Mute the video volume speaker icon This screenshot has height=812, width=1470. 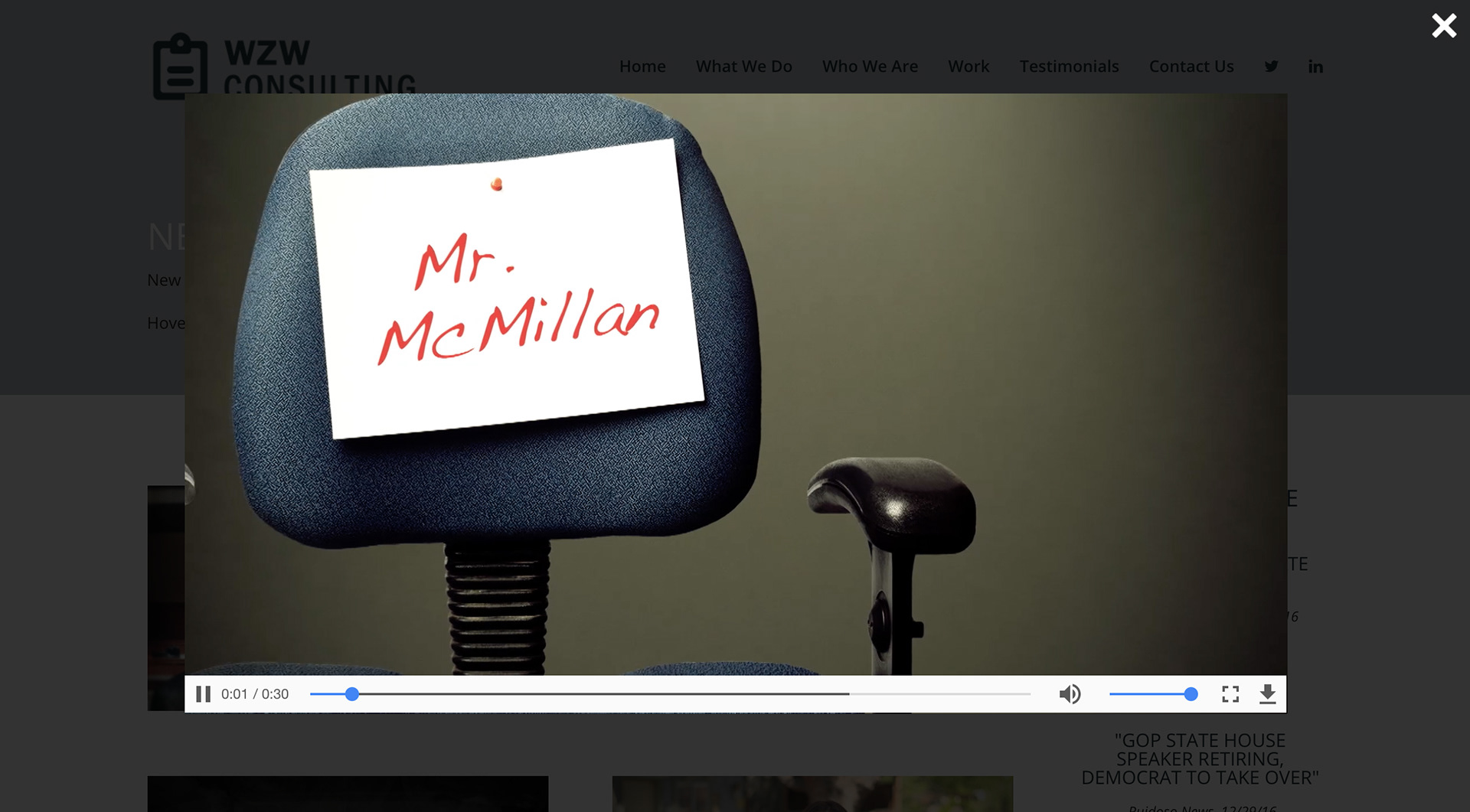[1070, 694]
